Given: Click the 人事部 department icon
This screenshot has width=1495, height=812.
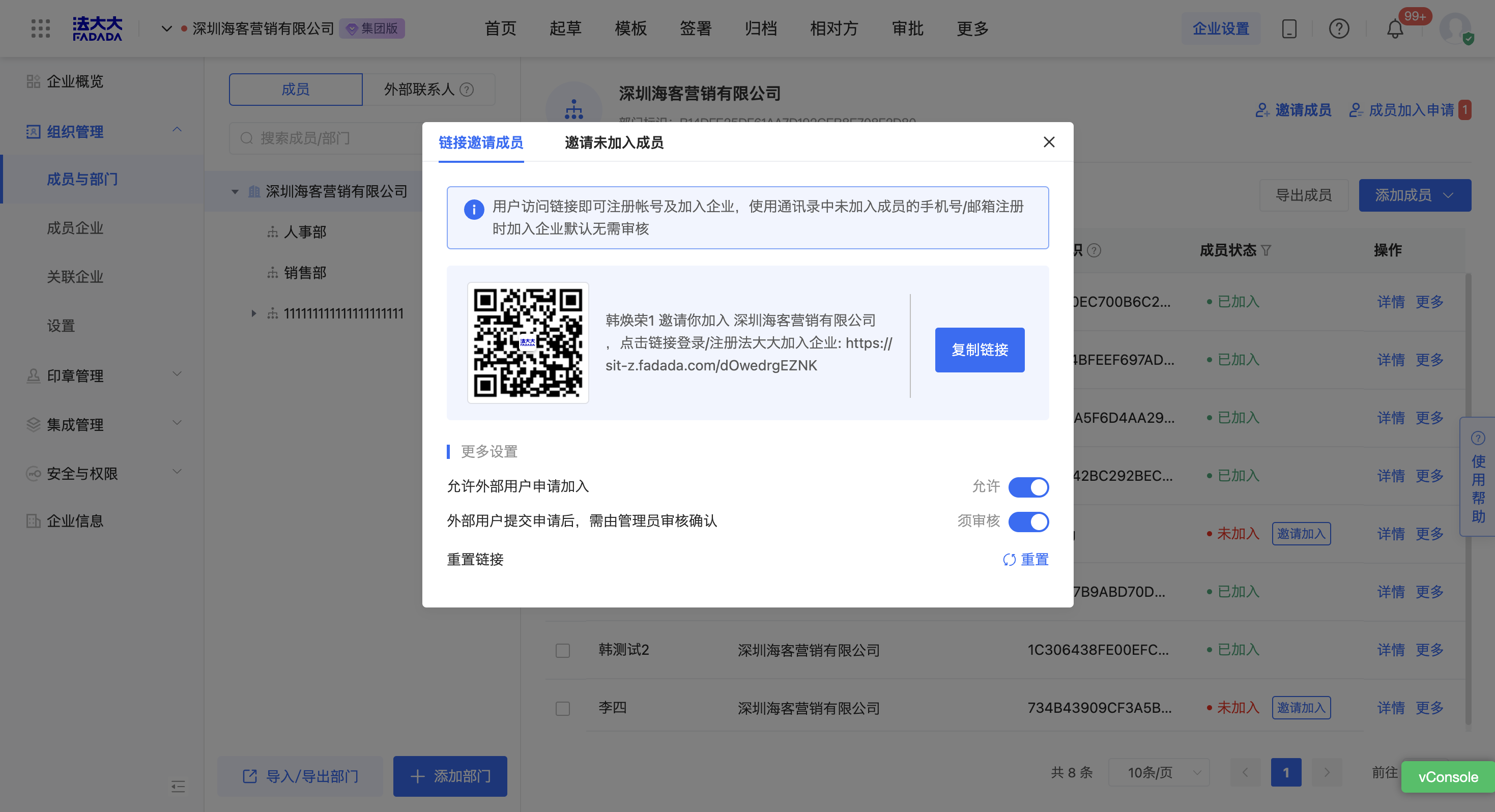Looking at the screenshot, I should click(272, 232).
